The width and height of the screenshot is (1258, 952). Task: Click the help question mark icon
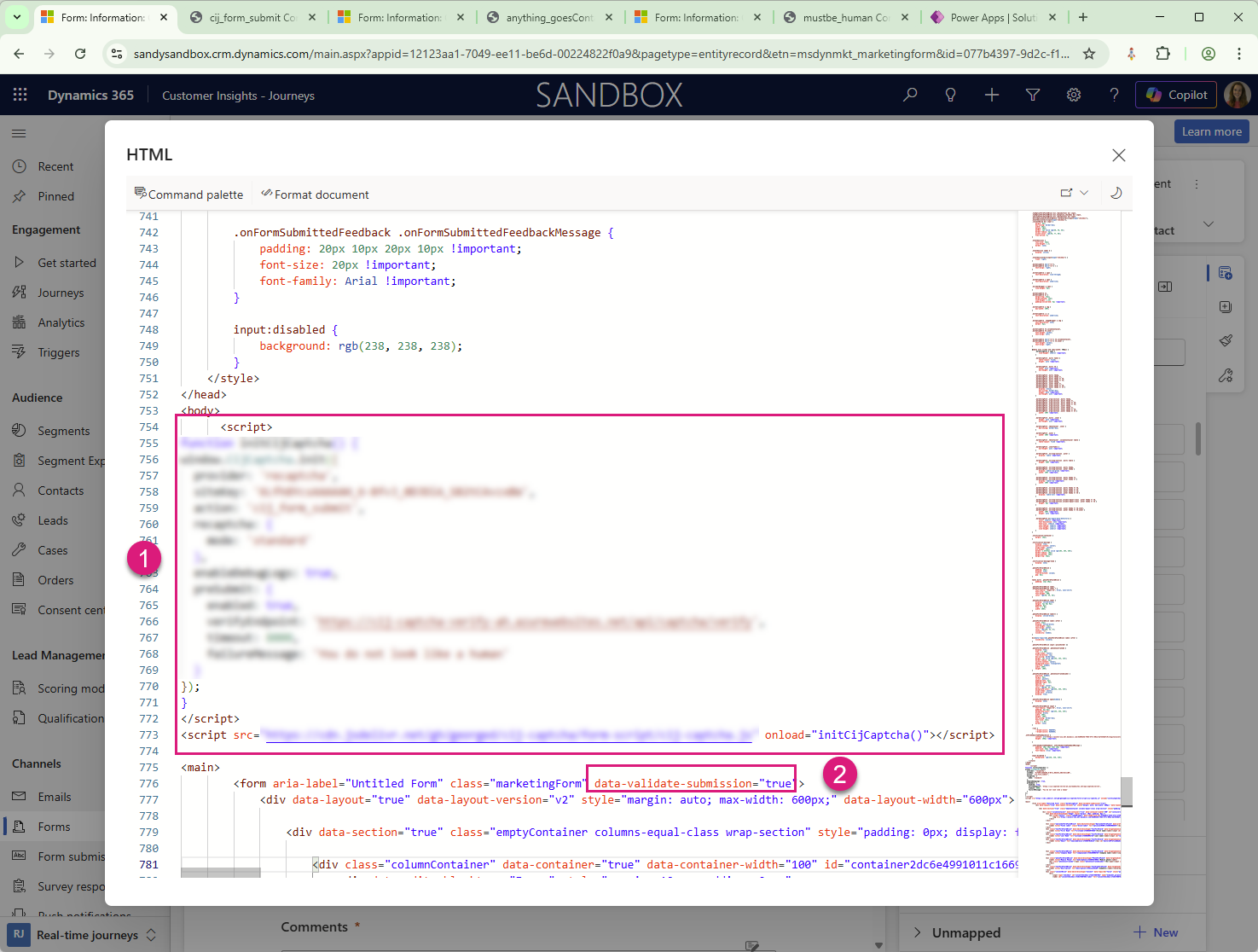point(1114,95)
